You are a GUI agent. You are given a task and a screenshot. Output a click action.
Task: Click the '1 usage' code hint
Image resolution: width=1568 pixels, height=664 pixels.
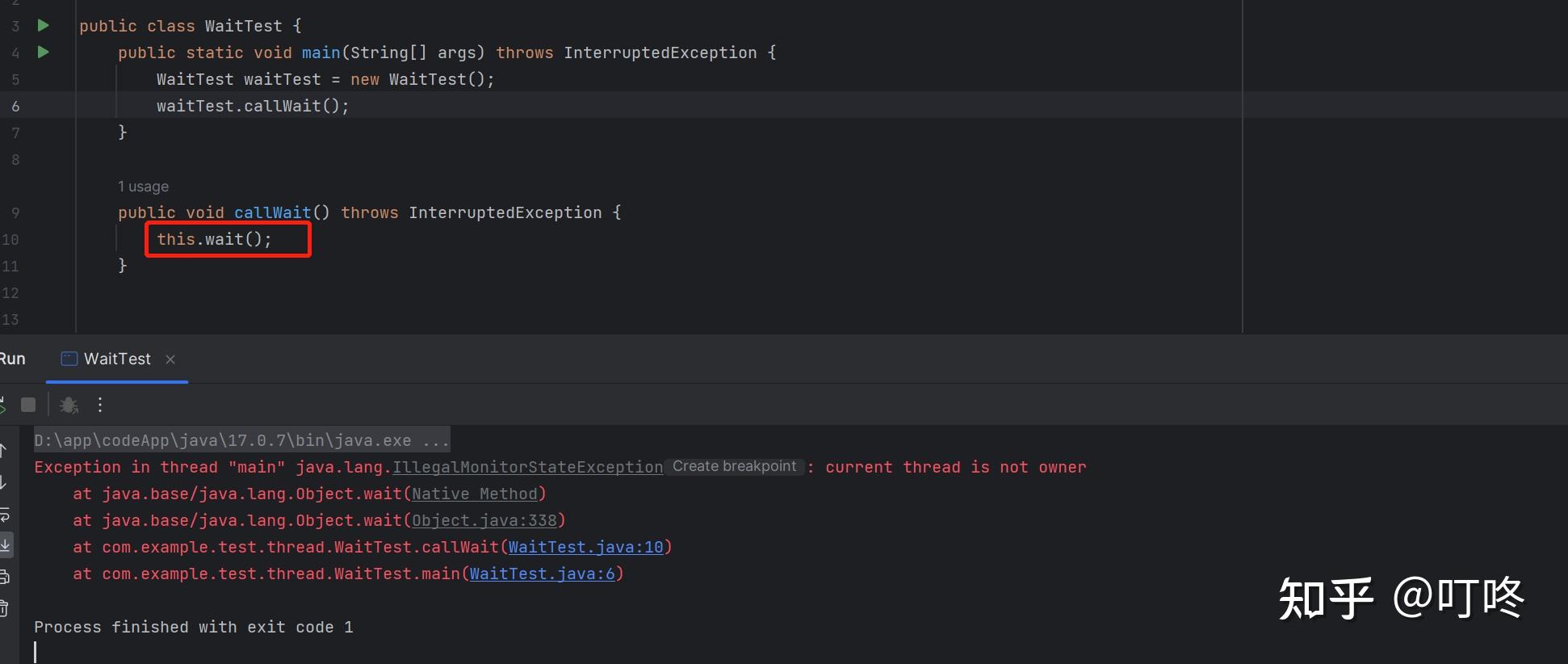click(143, 187)
